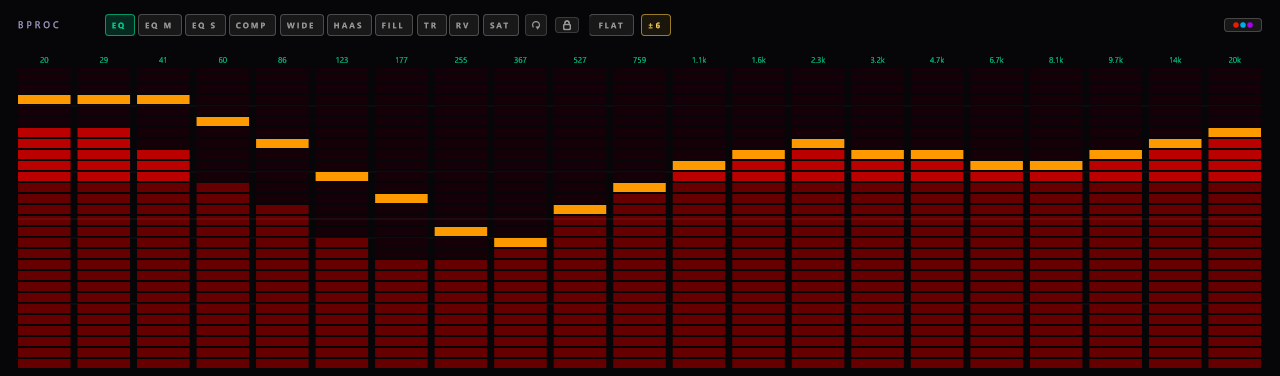Adjust the 6.7k band orange slider handle

pyautogui.click(x=996, y=166)
